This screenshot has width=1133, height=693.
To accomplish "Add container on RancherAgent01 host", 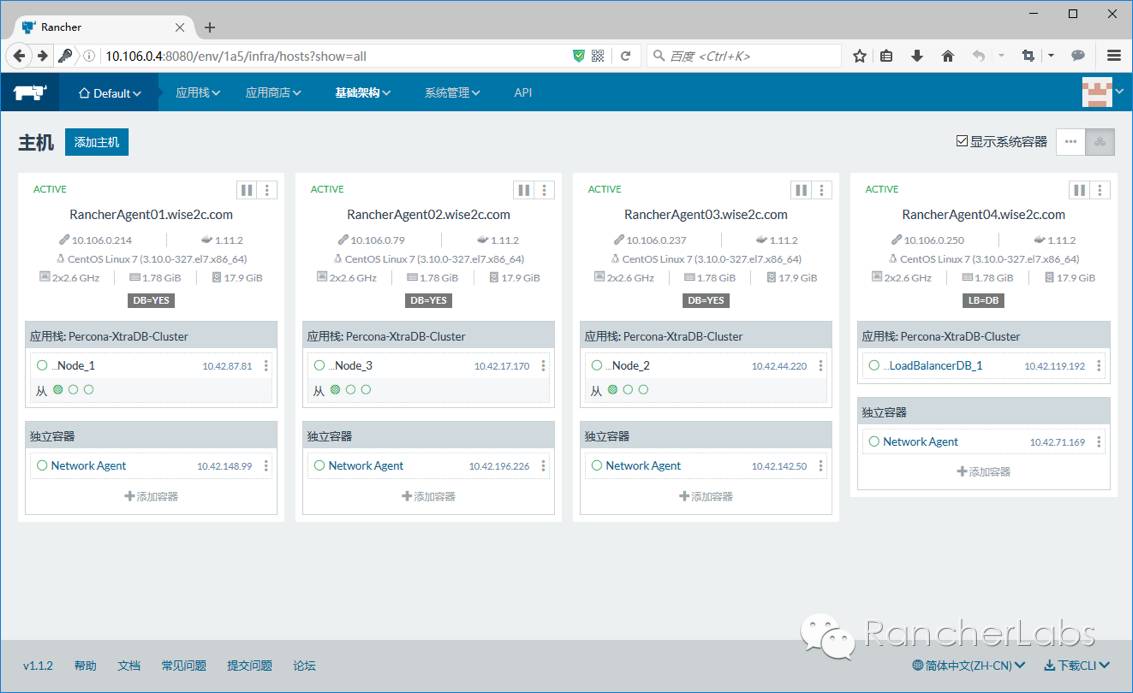I will click(151, 496).
